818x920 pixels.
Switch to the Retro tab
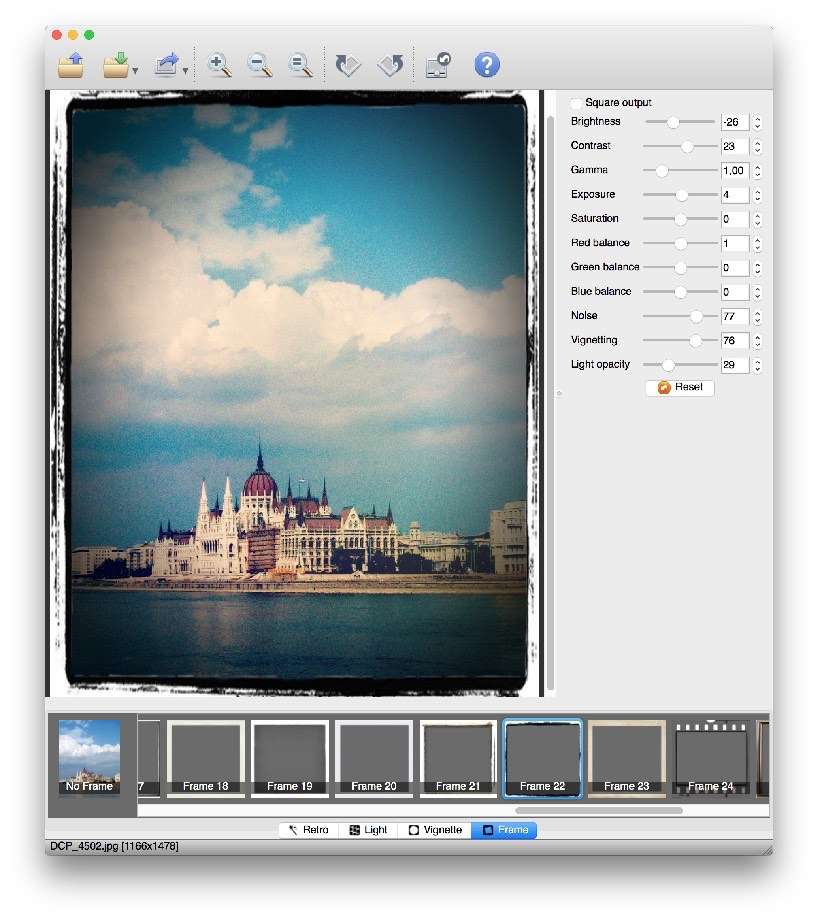308,830
